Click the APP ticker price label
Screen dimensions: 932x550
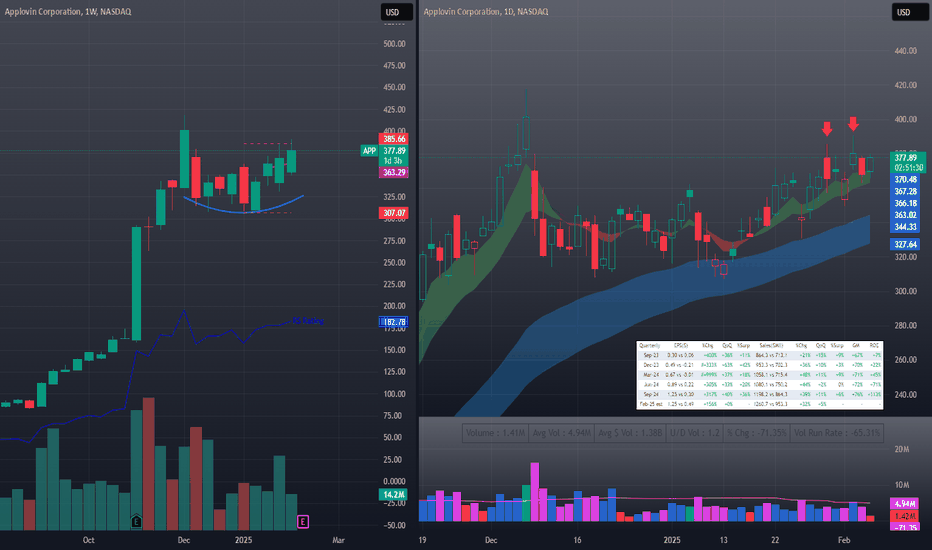[x=369, y=150]
